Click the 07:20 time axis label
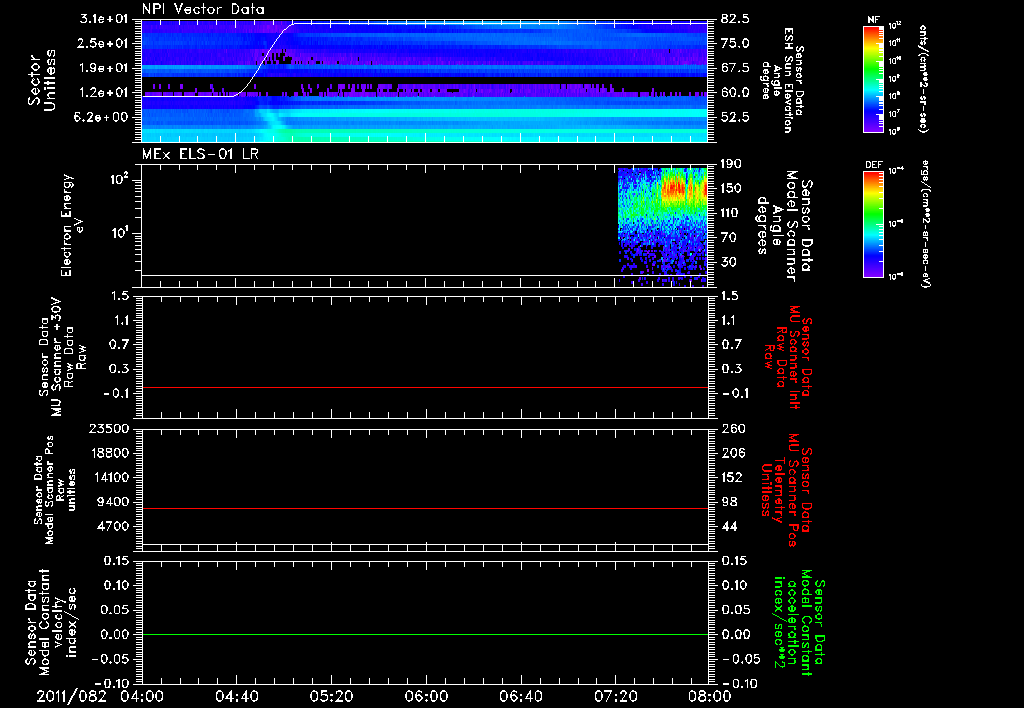The image size is (1024, 708). (617, 695)
